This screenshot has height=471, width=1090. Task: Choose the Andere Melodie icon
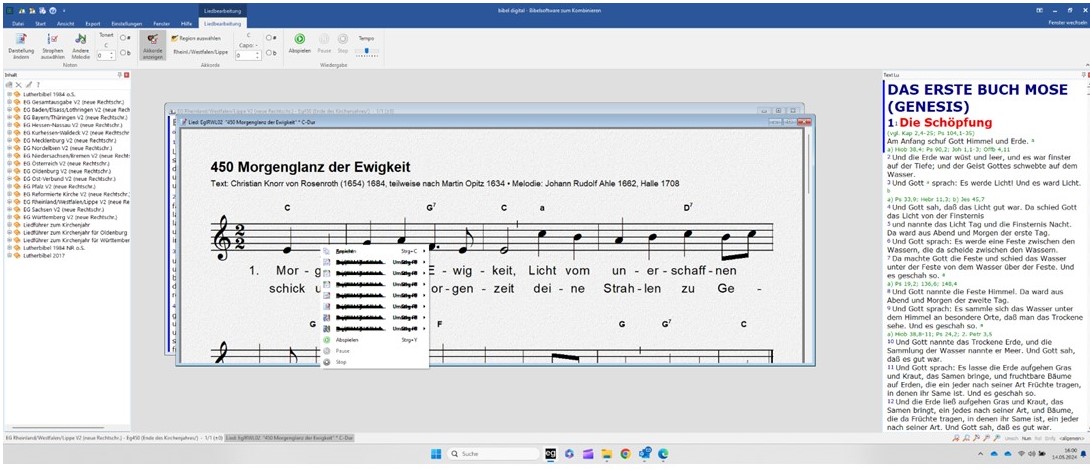pos(80,41)
